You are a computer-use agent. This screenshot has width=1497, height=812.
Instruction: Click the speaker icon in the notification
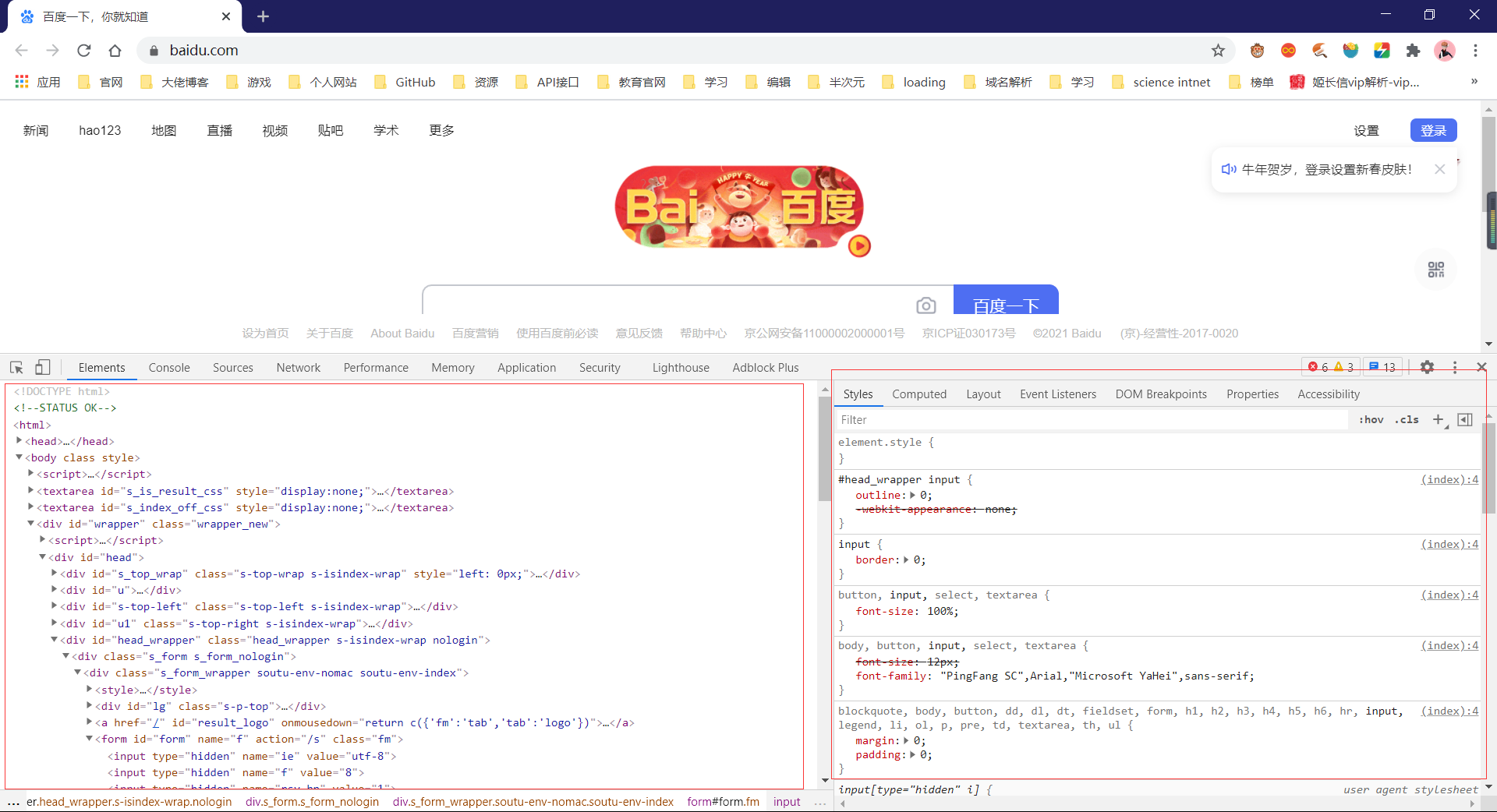1229,169
